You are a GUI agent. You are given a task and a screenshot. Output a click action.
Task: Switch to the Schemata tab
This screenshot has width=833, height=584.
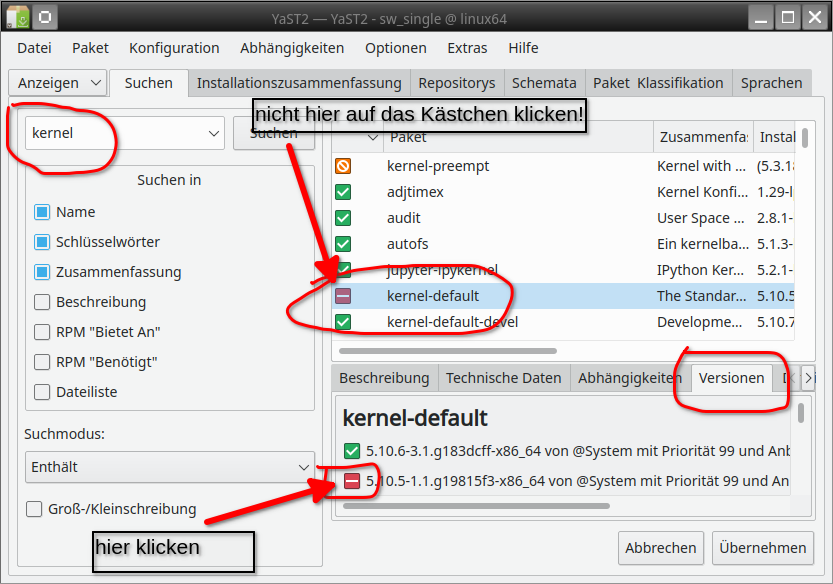coord(544,83)
